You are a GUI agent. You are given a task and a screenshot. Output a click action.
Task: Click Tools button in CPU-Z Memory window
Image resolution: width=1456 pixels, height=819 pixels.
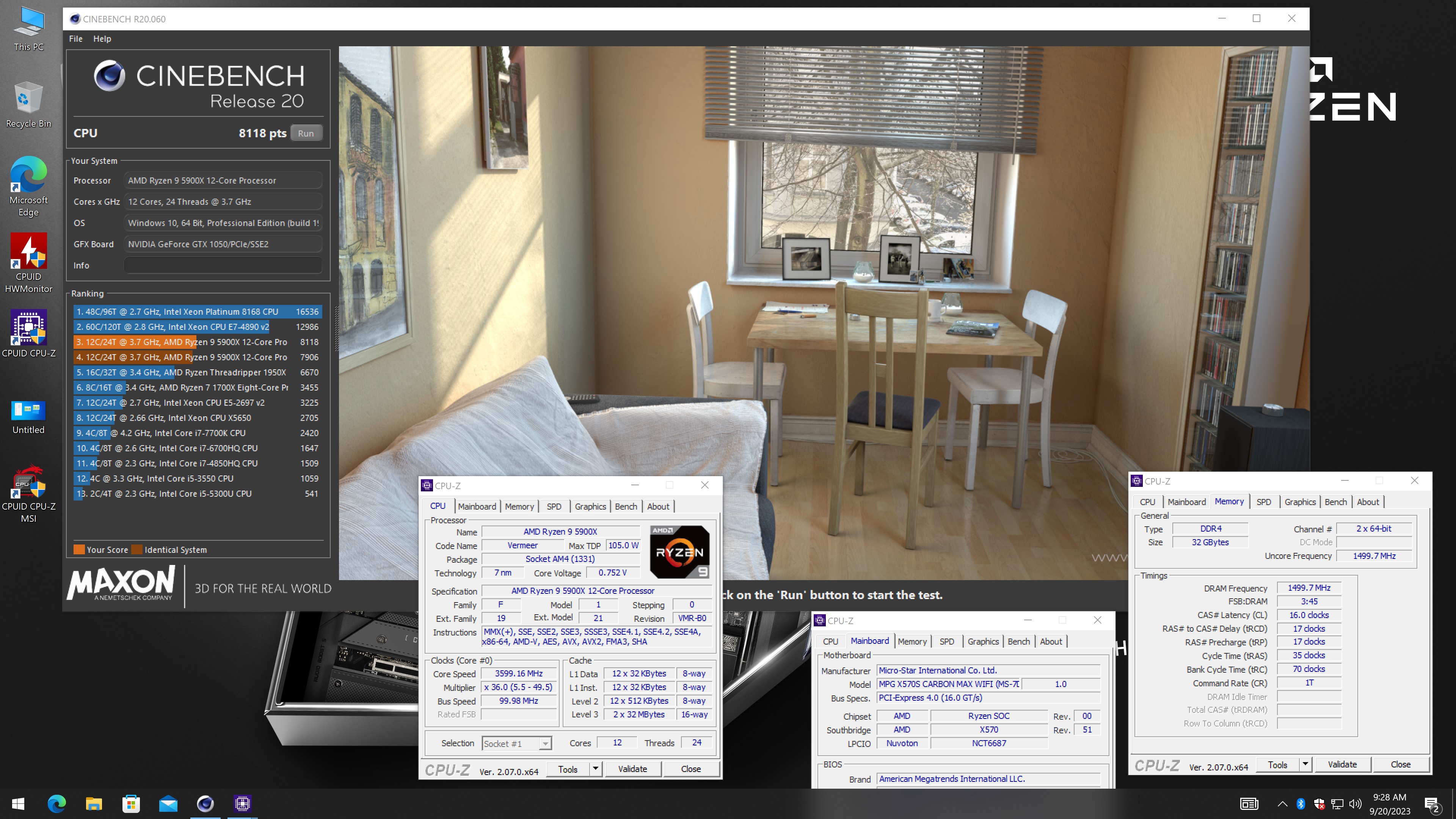(x=1277, y=765)
